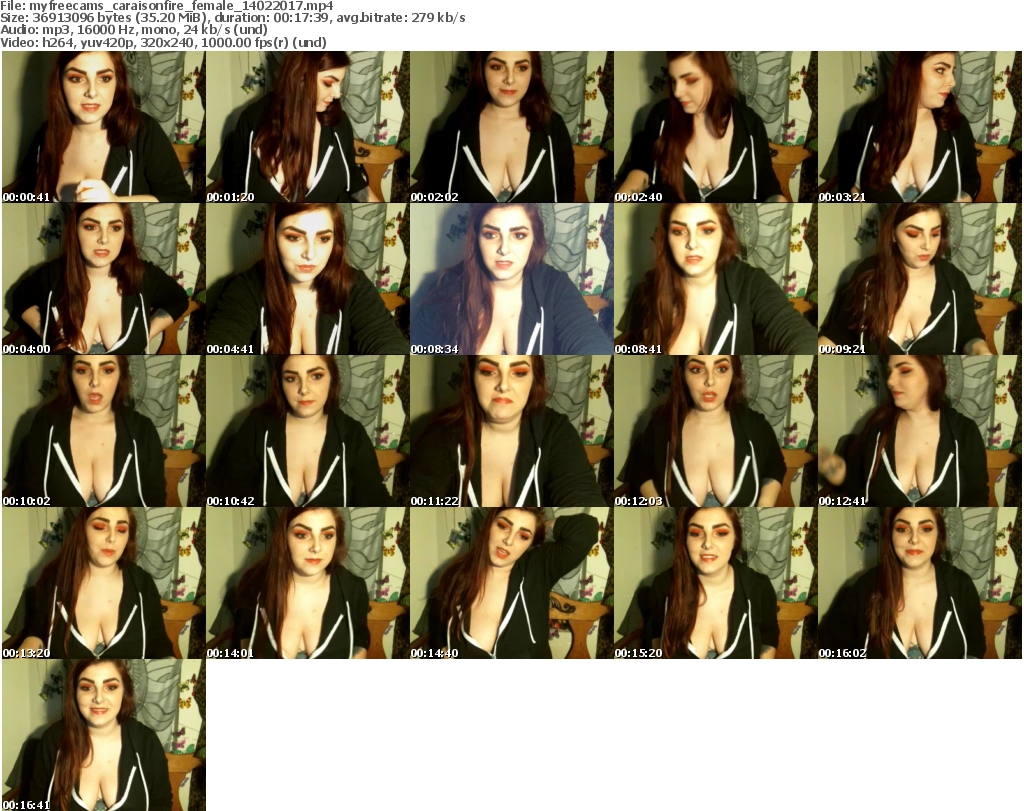Choose the thumbnail frame stamped 00:13:20

coord(104,583)
